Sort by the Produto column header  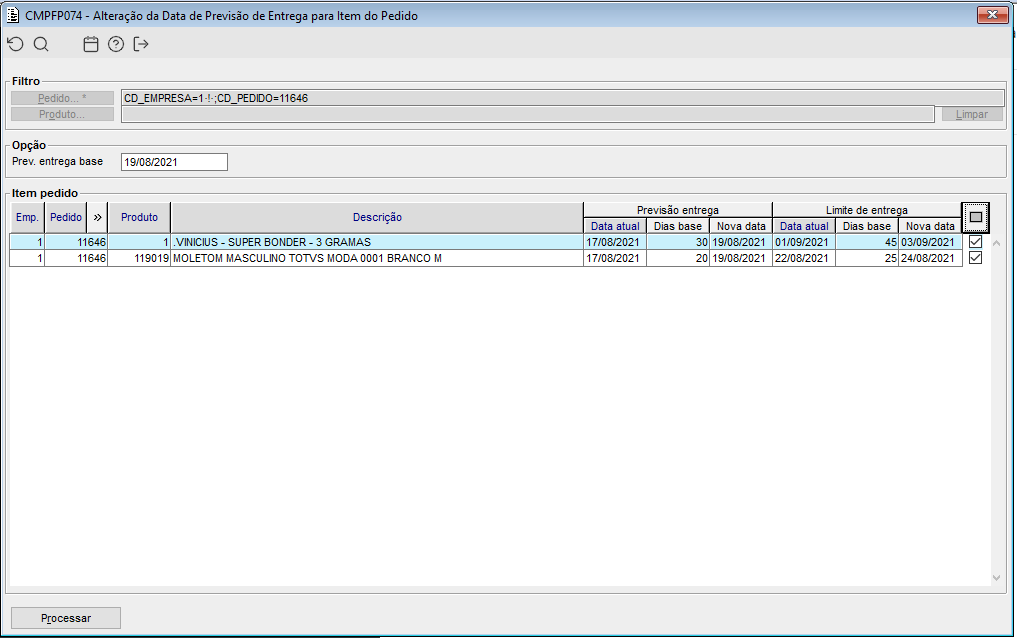click(139, 217)
